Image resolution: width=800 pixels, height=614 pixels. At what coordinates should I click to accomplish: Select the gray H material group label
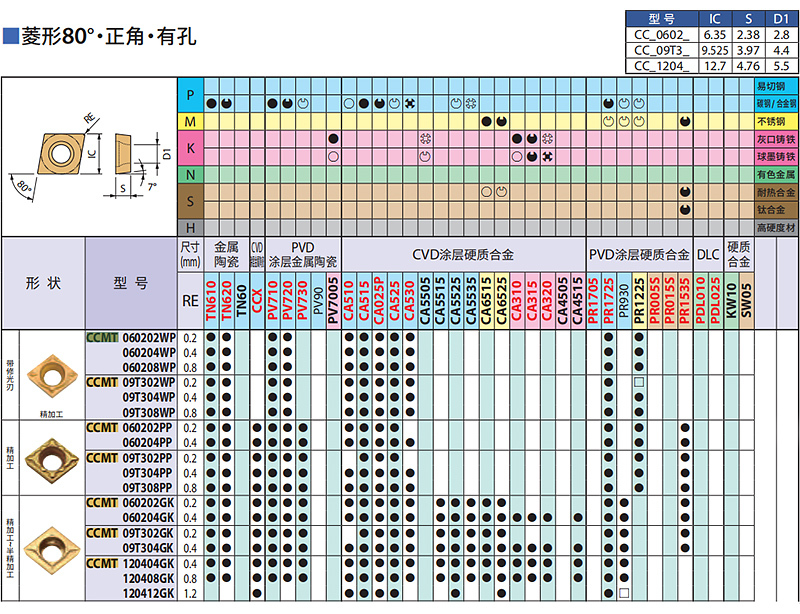click(190, 228)
